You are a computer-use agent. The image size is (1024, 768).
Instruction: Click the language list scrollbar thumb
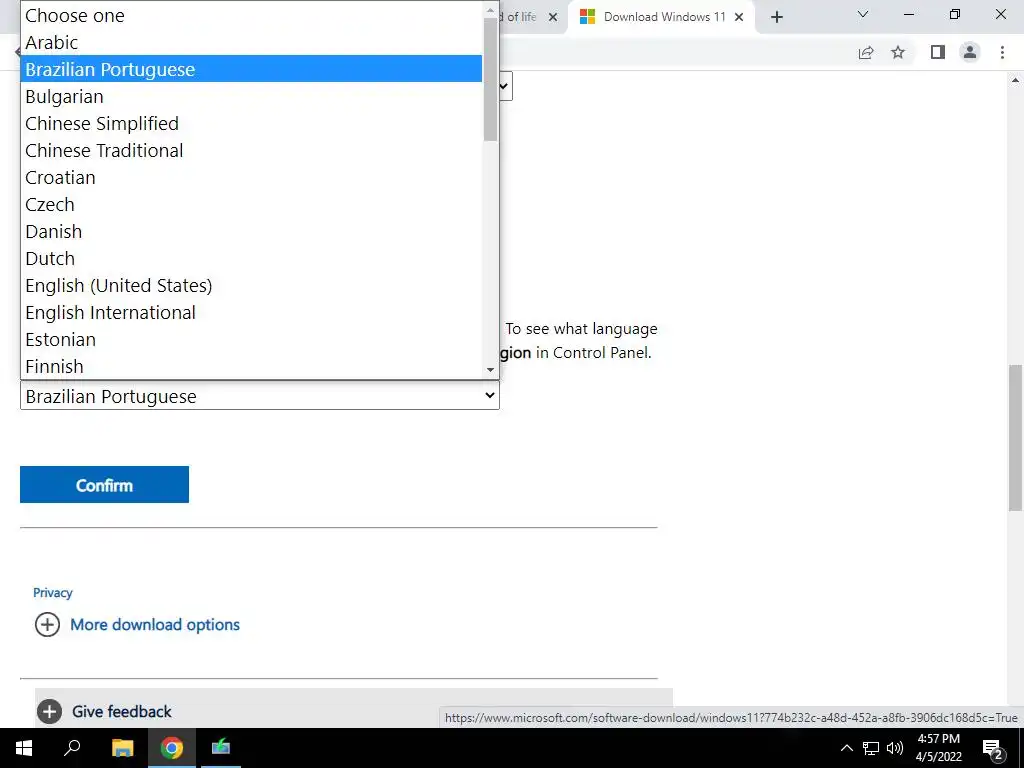pyautogui.click(x=490, y=79)
